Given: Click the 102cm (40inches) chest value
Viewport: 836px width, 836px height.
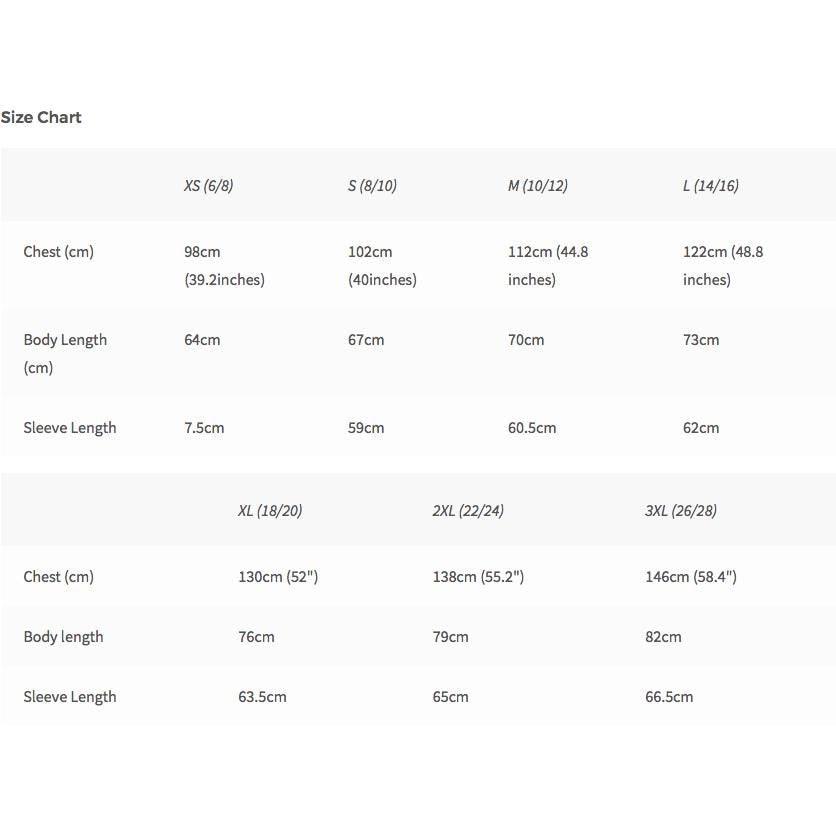Looking at the screenshot, I should pos(382,266).
